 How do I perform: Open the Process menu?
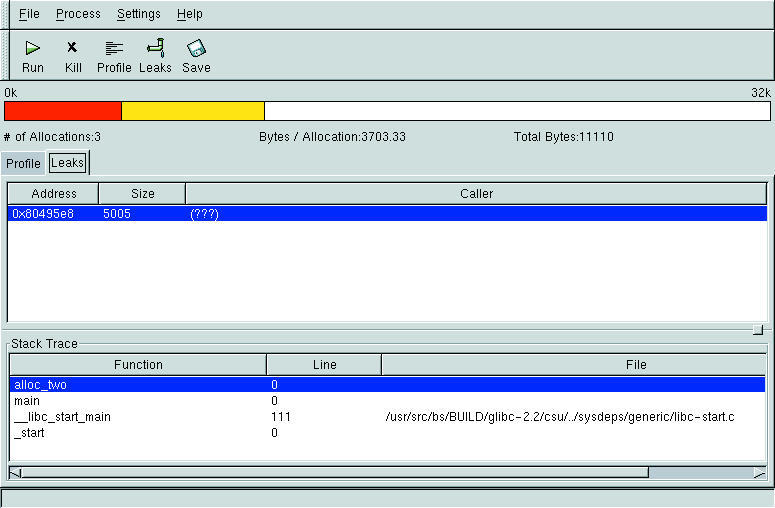click(x=78, y=14)
